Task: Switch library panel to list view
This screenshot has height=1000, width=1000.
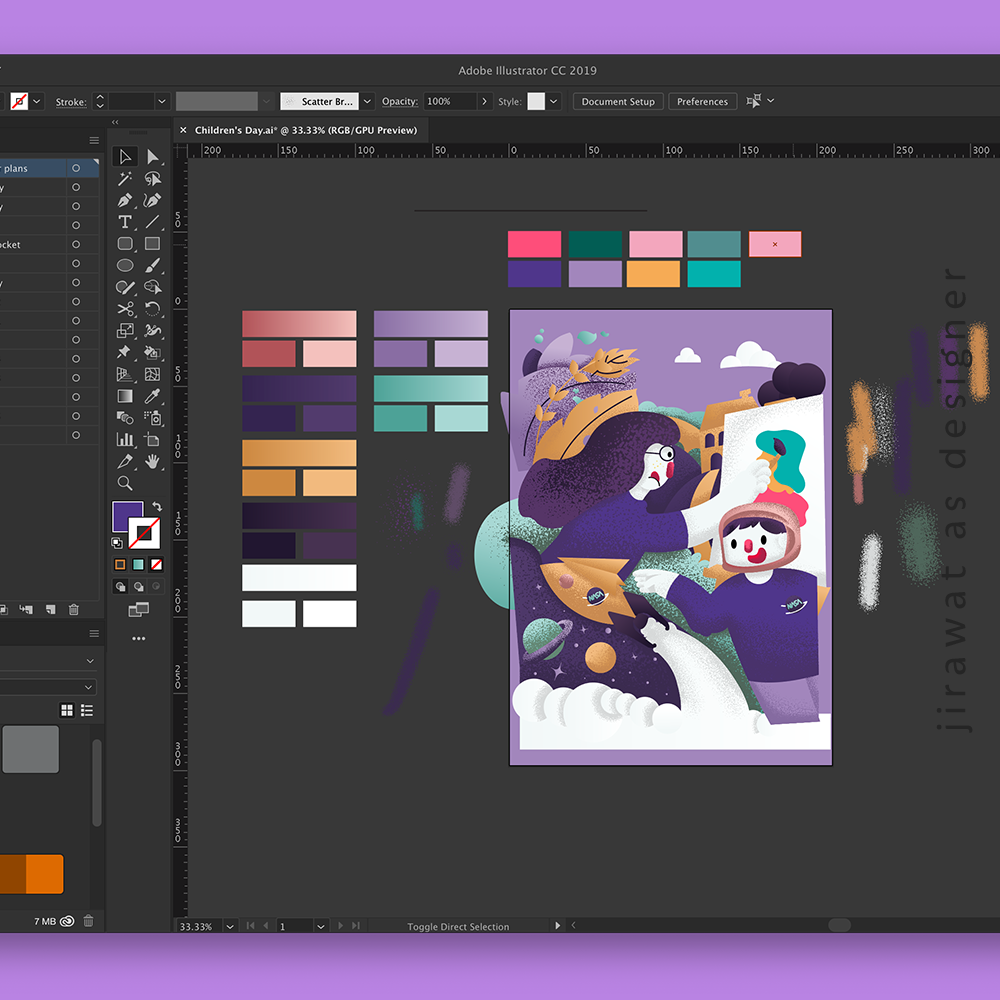Action: (87, 710)
